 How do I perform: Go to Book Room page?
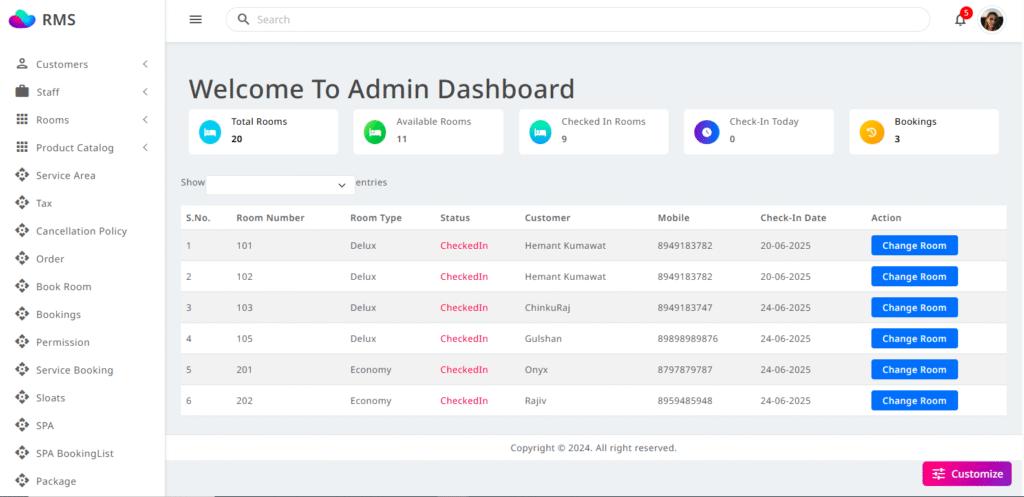click(x=63, y=287)
